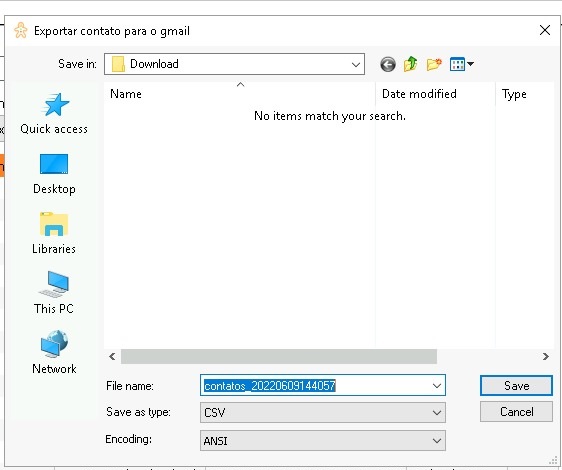Open the View Menu dropdown
Image resolution: width=562 pixels, height=470 pixels.
click(462, 64)
